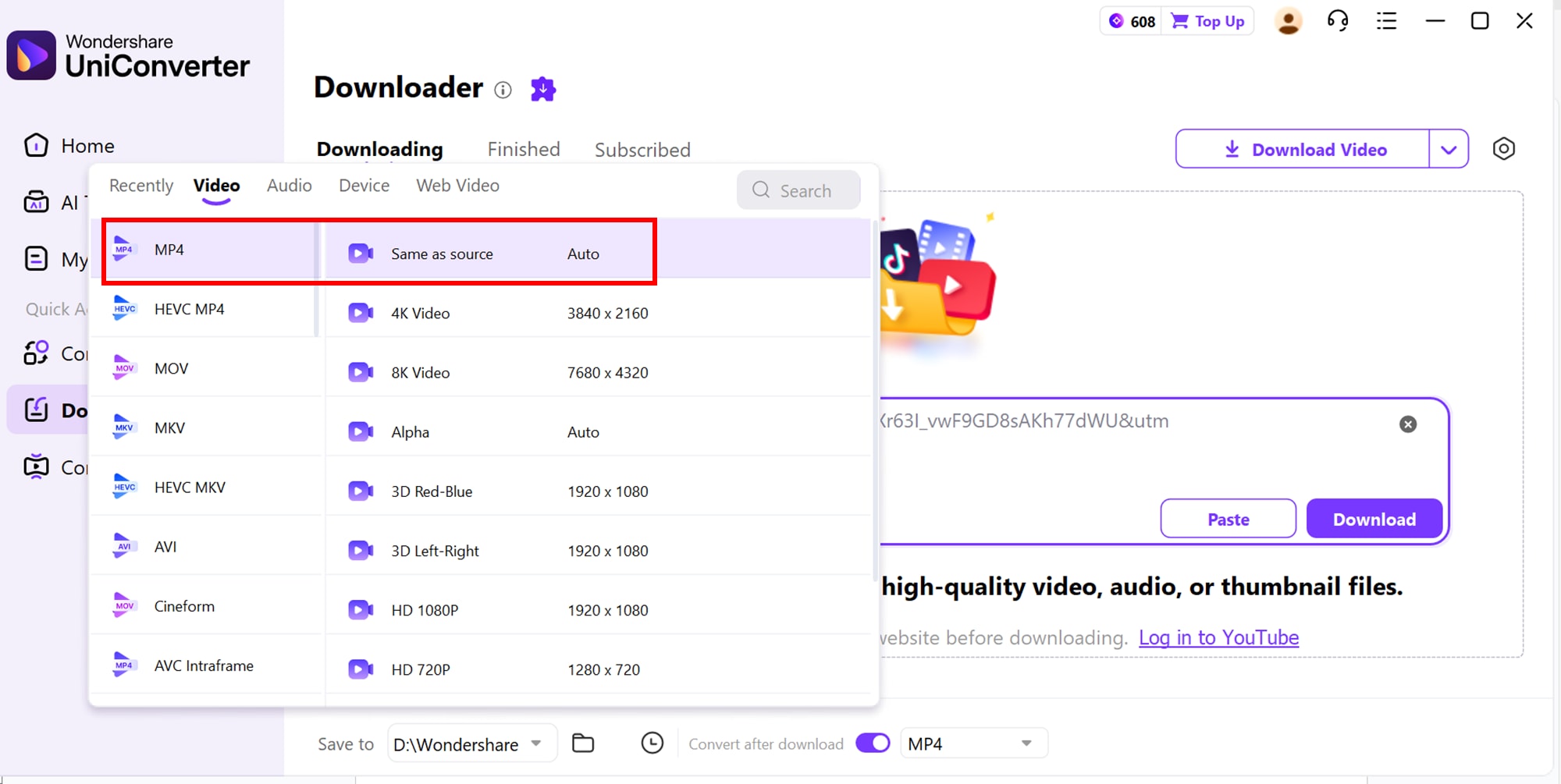This screenshot has width=1561, height=784.
Task: Toggle Convert after download switch
Action: click(873, 743)
